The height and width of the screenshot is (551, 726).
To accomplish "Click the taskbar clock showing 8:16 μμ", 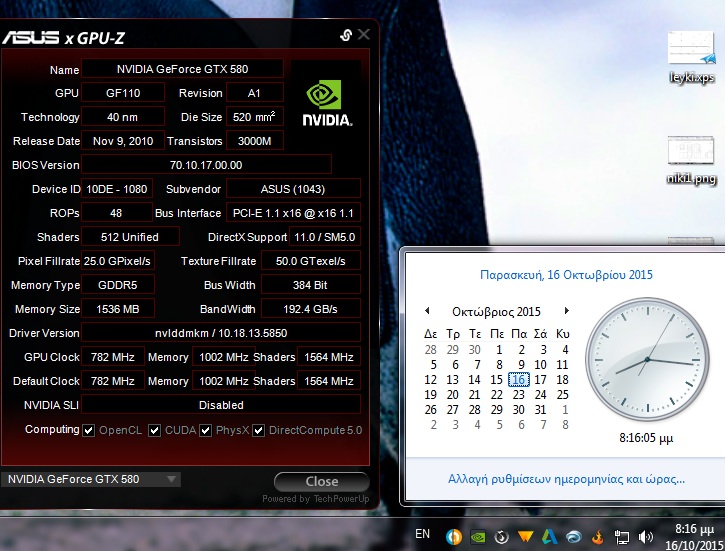I will tap(695, 537).
